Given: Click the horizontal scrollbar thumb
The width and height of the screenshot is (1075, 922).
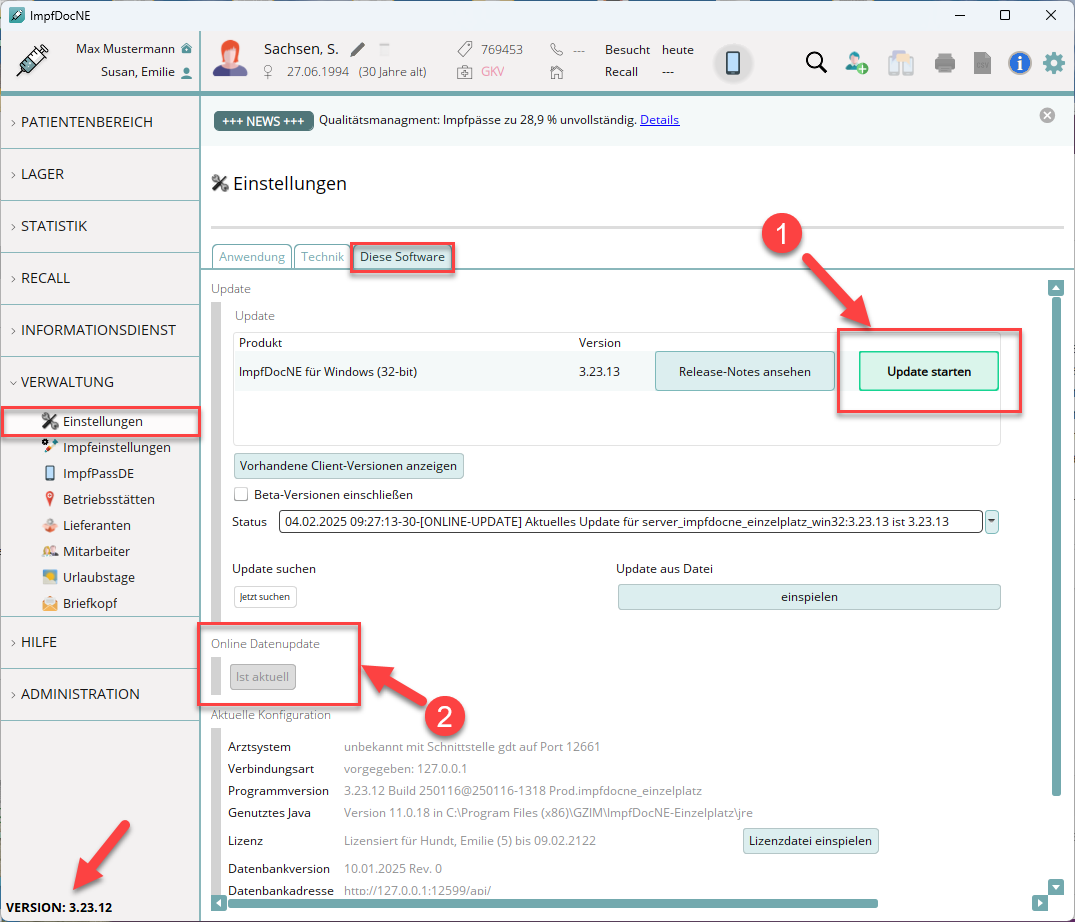Looking at the screenshot, I should point(553,903).
